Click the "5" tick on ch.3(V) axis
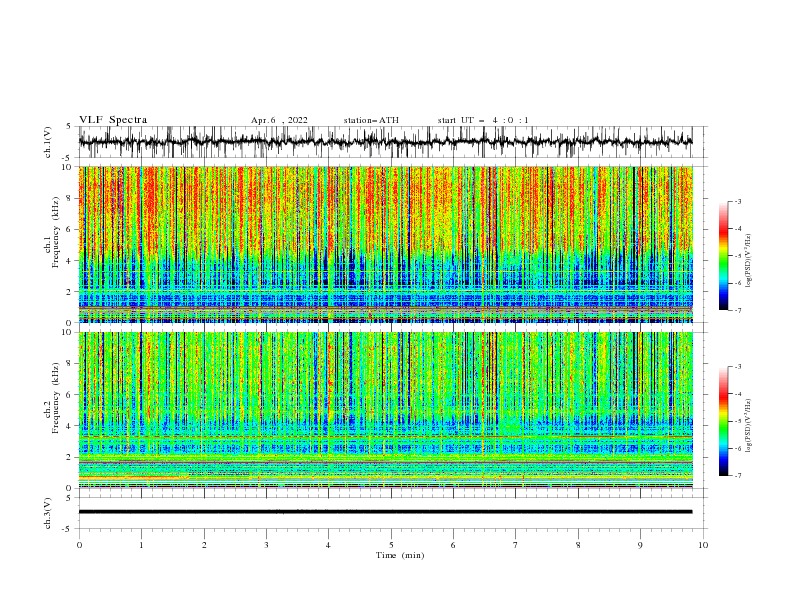 coord(69,498)
